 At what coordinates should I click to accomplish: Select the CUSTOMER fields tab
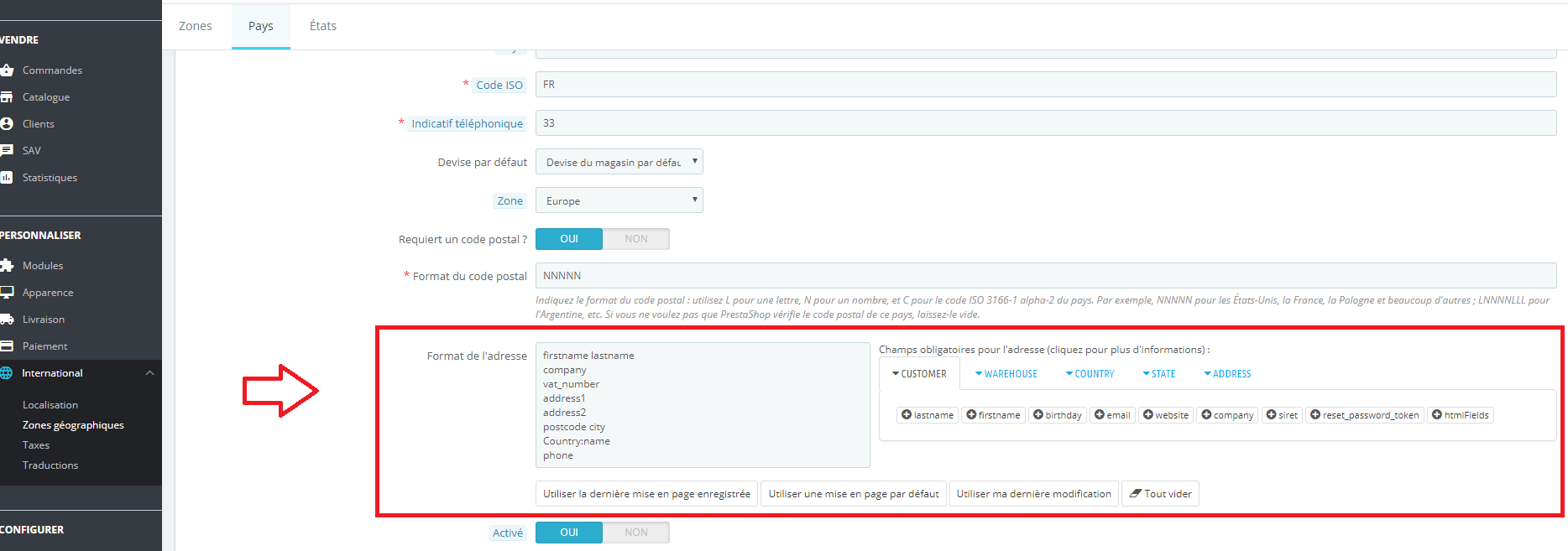(x=919, y=374)
